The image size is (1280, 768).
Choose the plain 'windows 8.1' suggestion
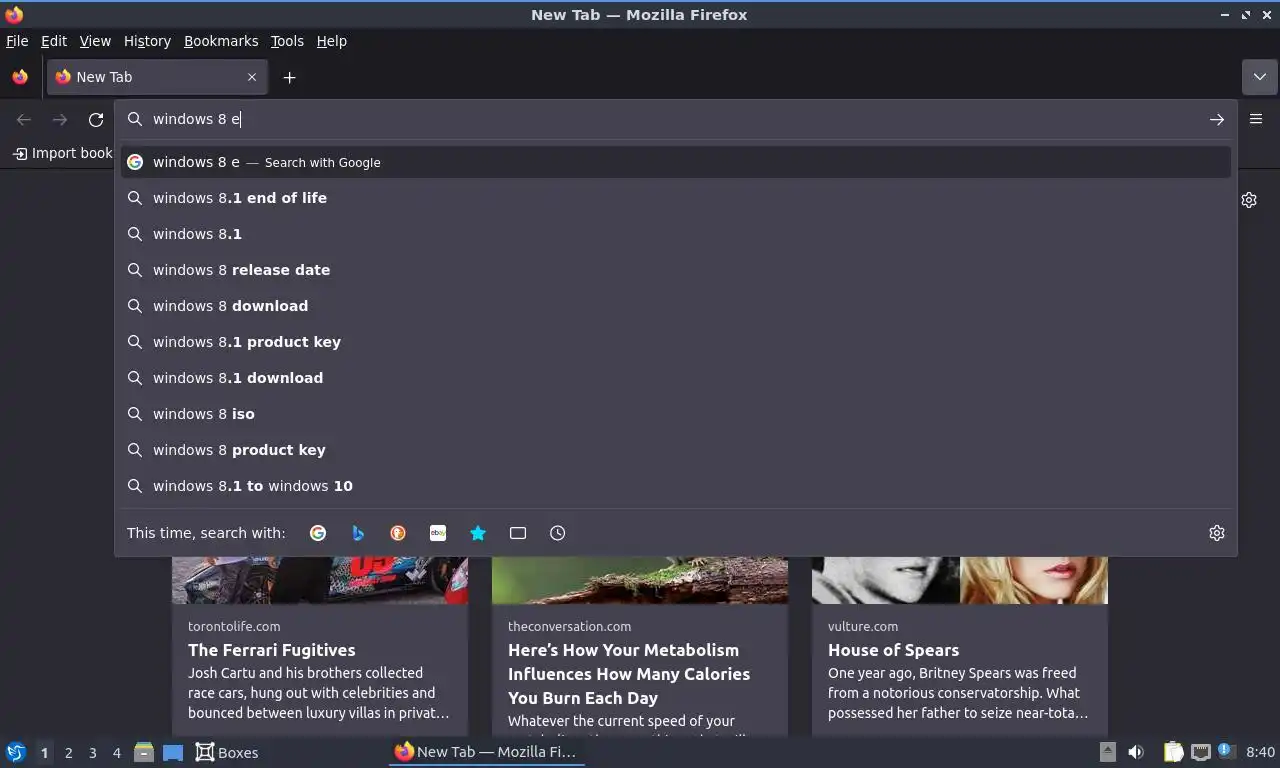676,234
